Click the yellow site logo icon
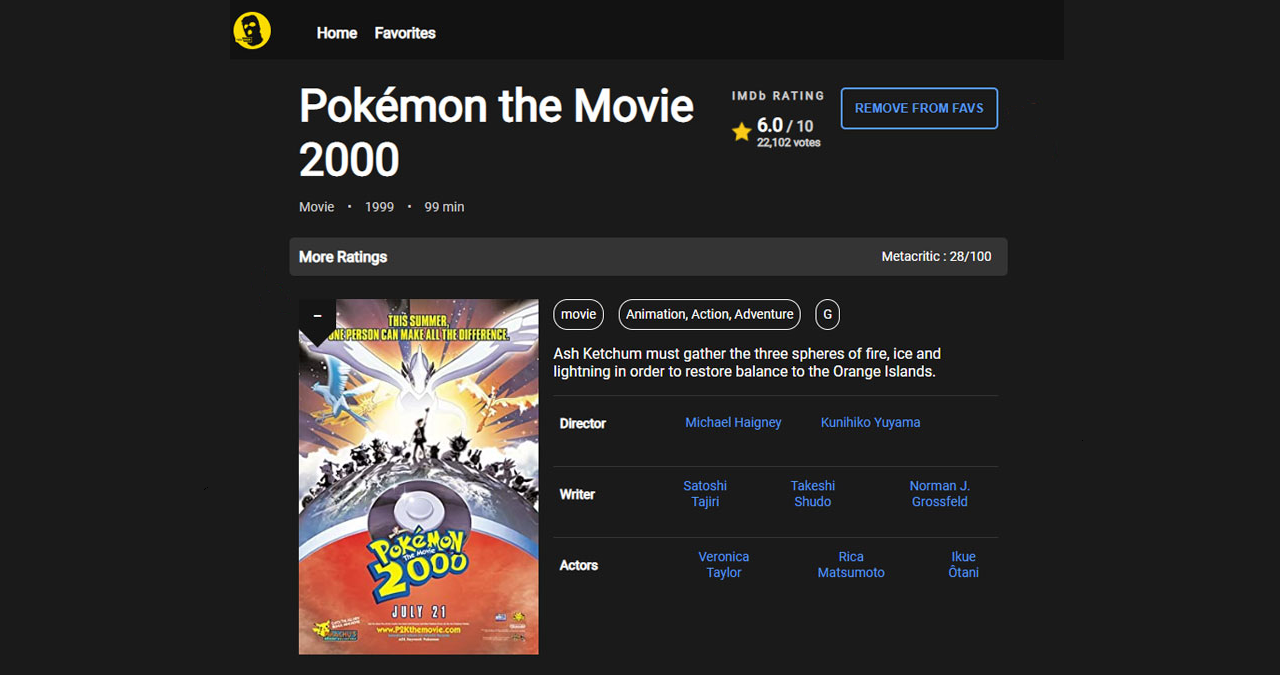Screen dimensions: 1280x675 point(251,30)
